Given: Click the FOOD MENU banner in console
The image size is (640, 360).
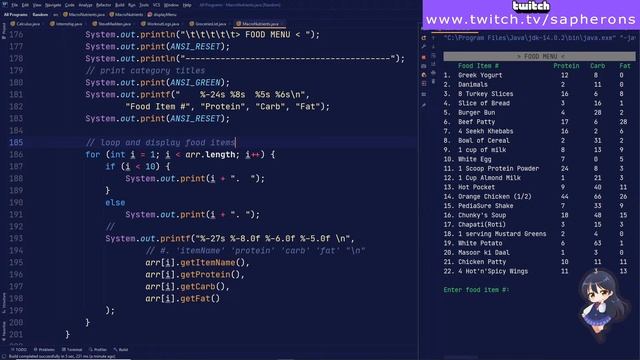Looking at the screenshot, I should 540,56.
